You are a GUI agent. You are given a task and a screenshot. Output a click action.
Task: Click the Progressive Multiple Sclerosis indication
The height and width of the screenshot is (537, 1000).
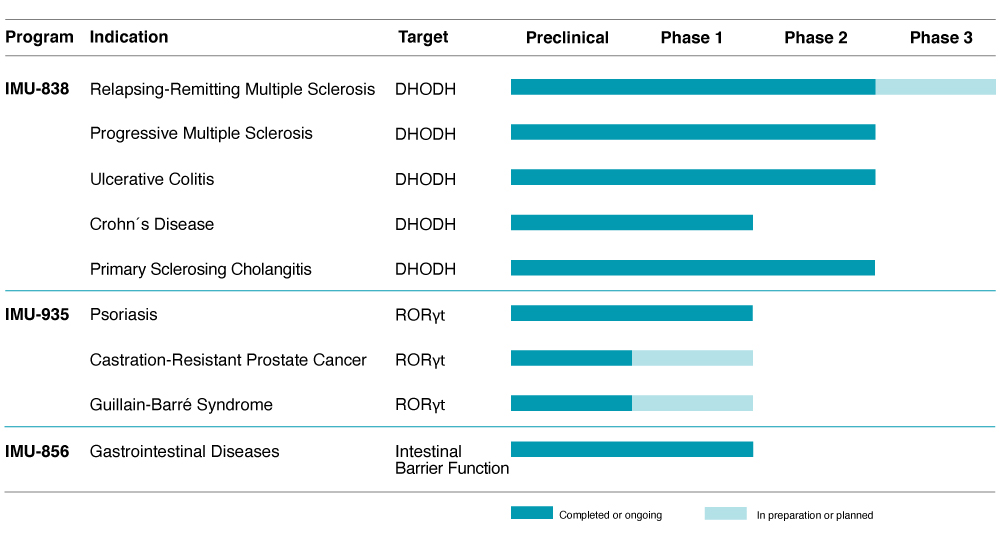click(201, 134)
